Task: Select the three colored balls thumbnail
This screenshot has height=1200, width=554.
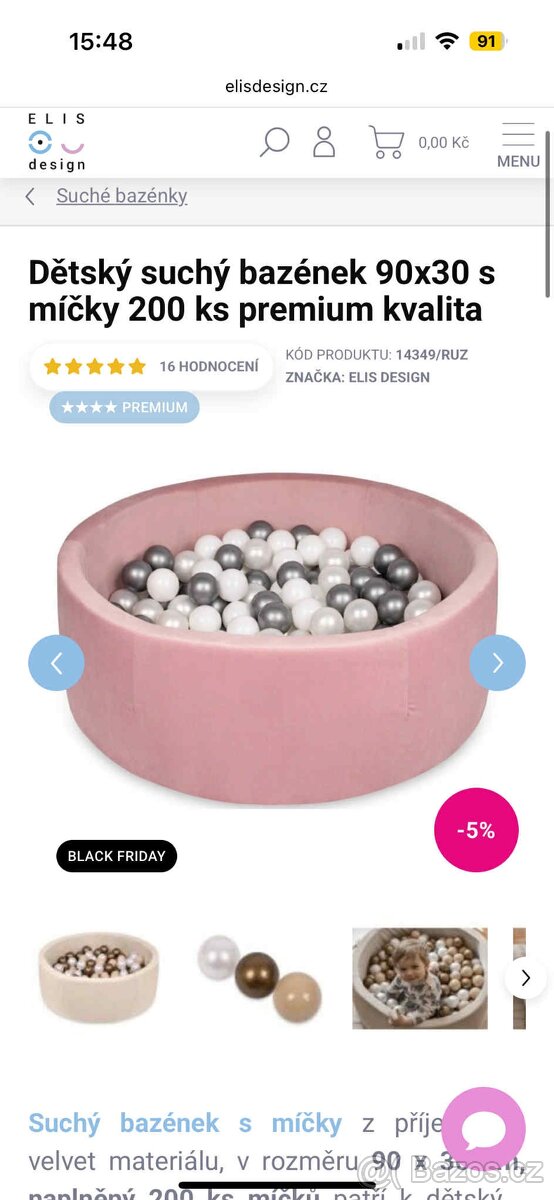Action: pyautogui.click(x=258, y=977)
